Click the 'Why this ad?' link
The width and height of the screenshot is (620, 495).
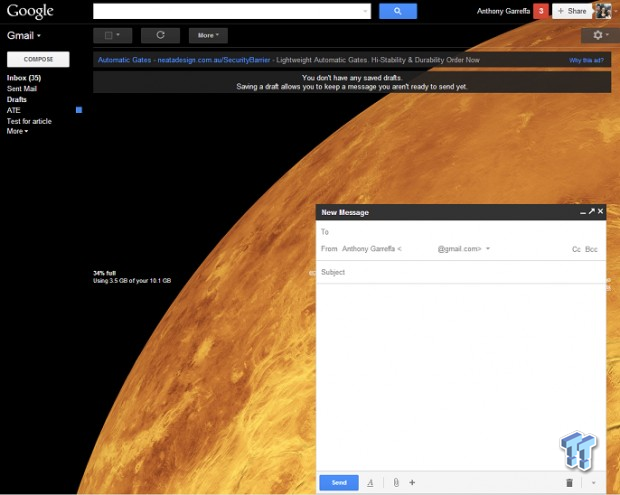tap(586, 60)
